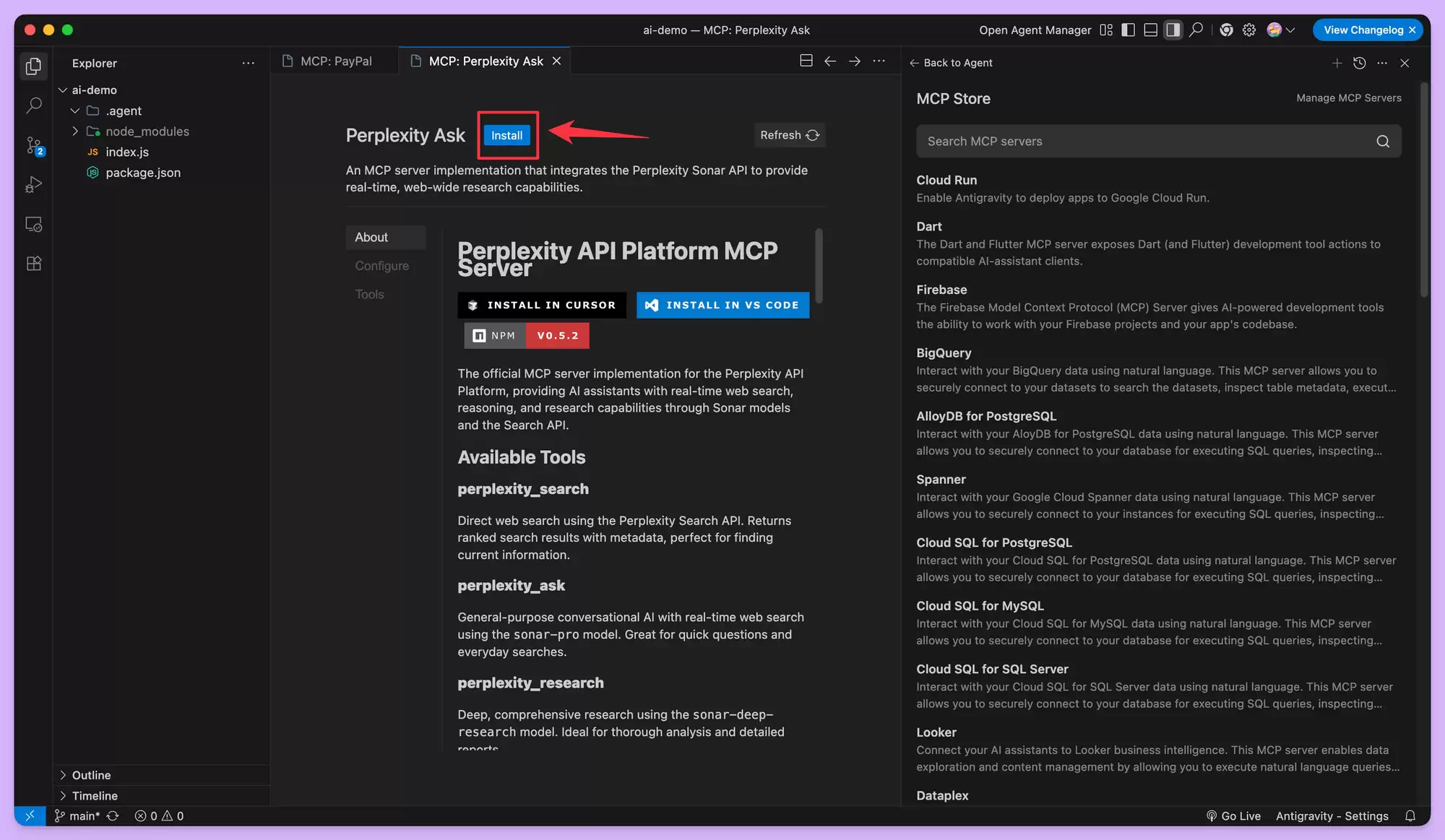This screenshot has height=840, width=1445.
Task: Open the Extensions view
Action: (x=33, y=264)
